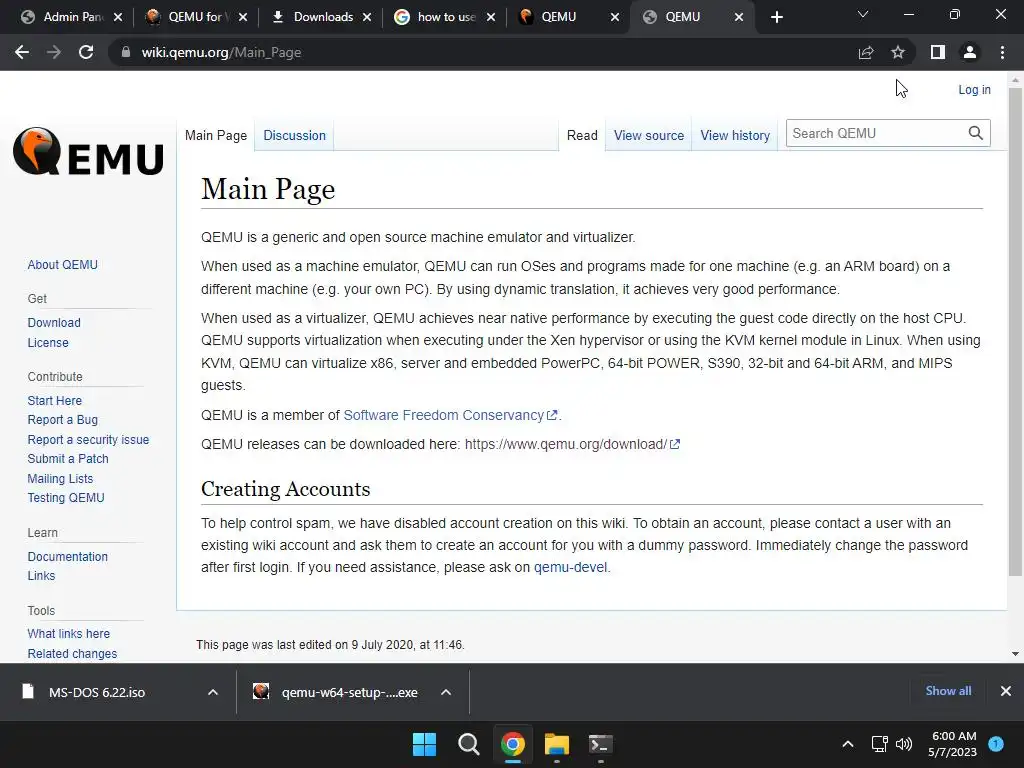Open the Submit a Patch link
Viewport: 1024px width, 768px height.
68,458
